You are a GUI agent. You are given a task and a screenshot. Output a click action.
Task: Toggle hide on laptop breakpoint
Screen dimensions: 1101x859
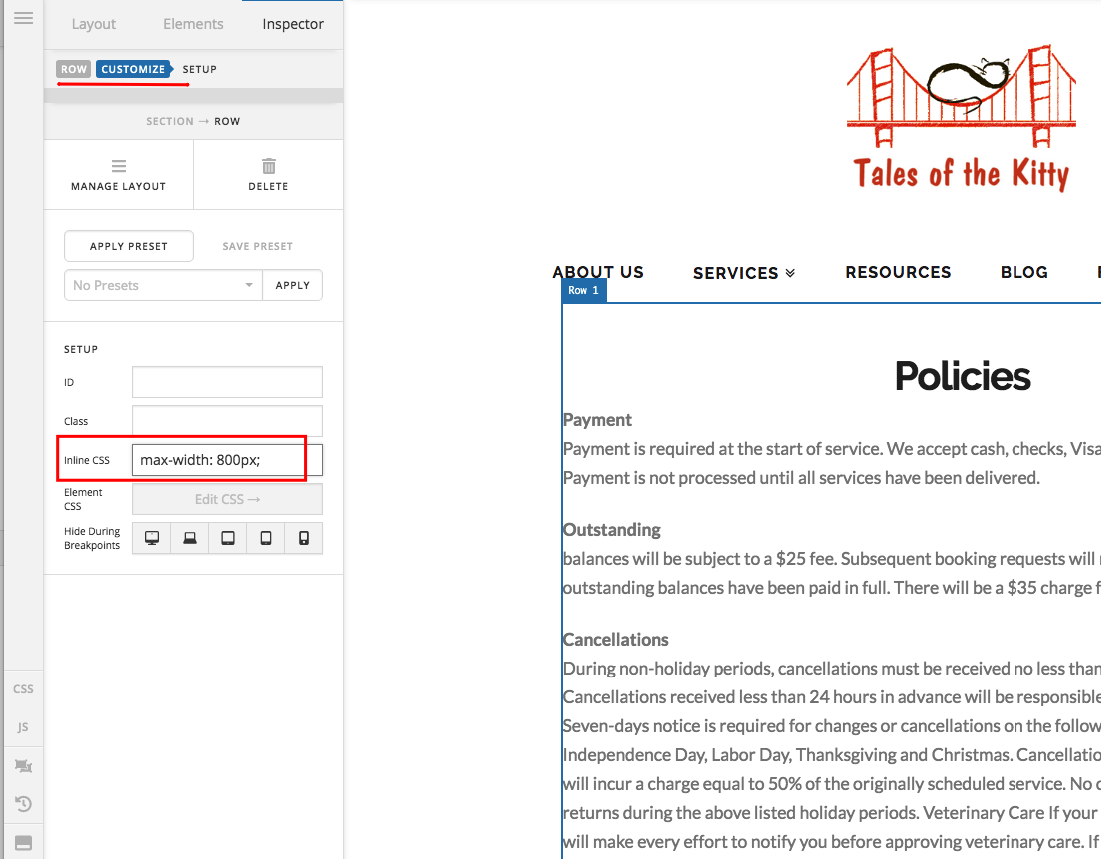point(190,538)
